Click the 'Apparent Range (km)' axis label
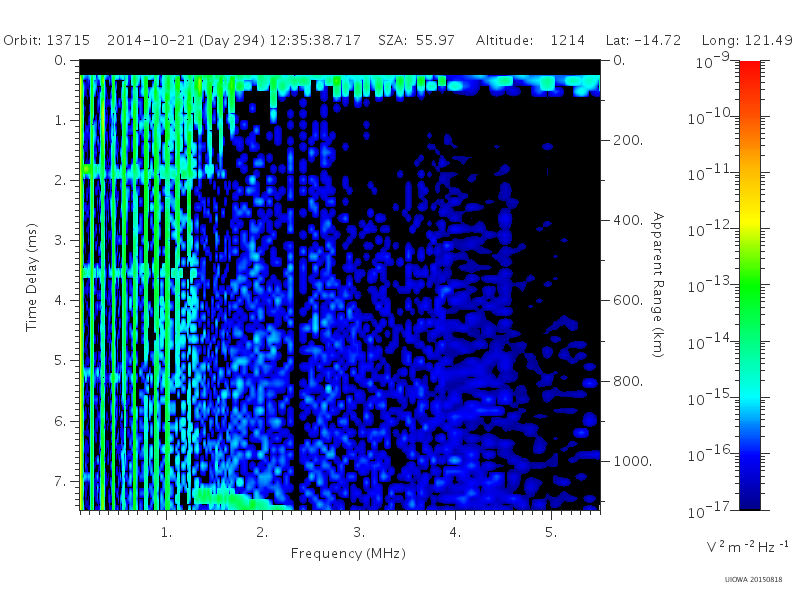800x600 pixels. point(658,285)
